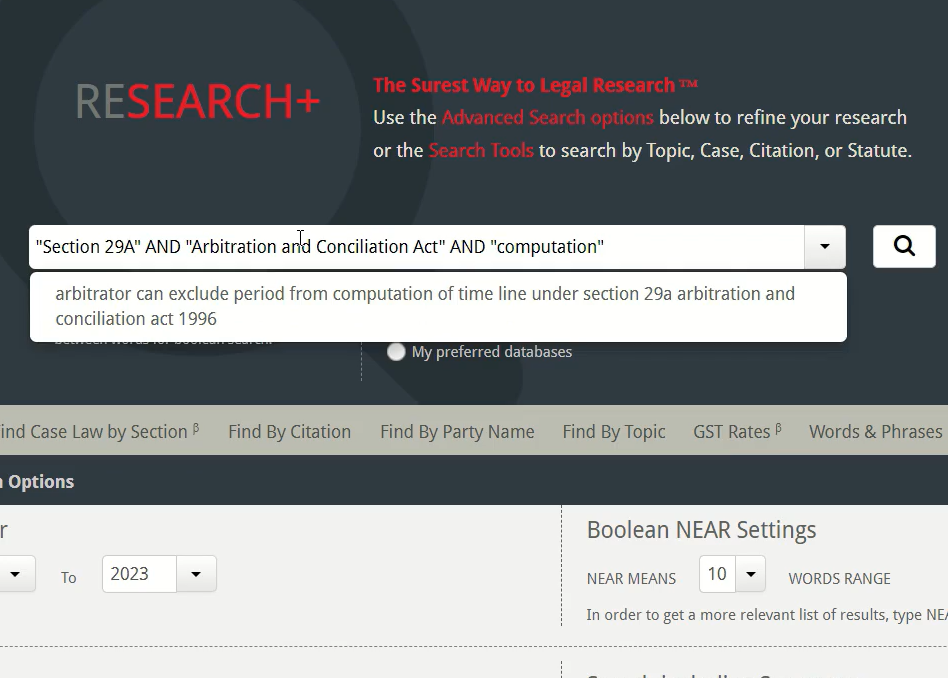Open Find By Citation tab
This screenshot has height=678, width=948.
tap(290, 431)
